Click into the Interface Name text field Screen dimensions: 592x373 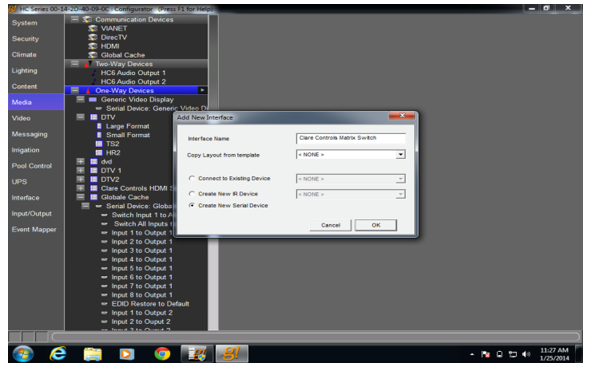pyautogui.click(x=351, y=138)
